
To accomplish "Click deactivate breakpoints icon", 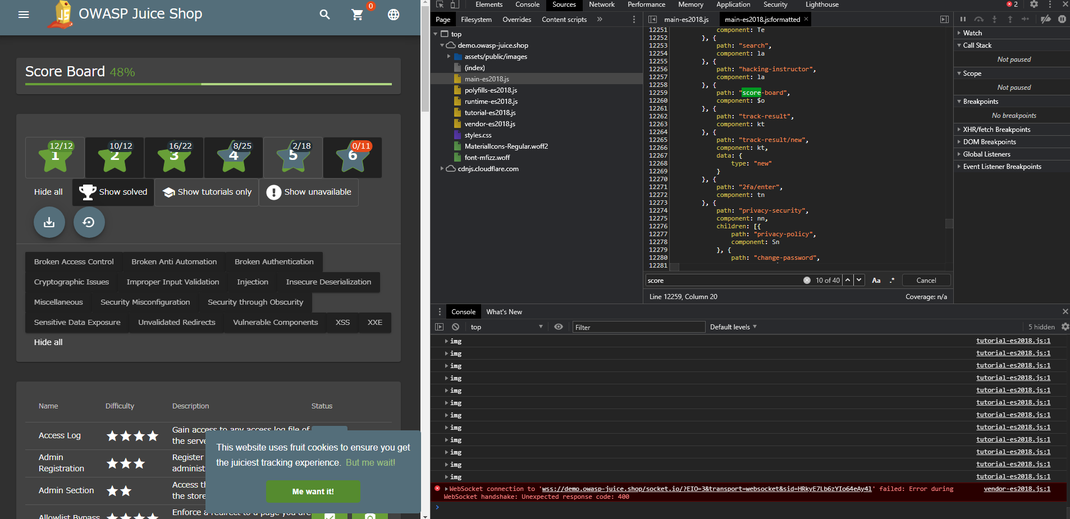I will tap(1045, 20).
